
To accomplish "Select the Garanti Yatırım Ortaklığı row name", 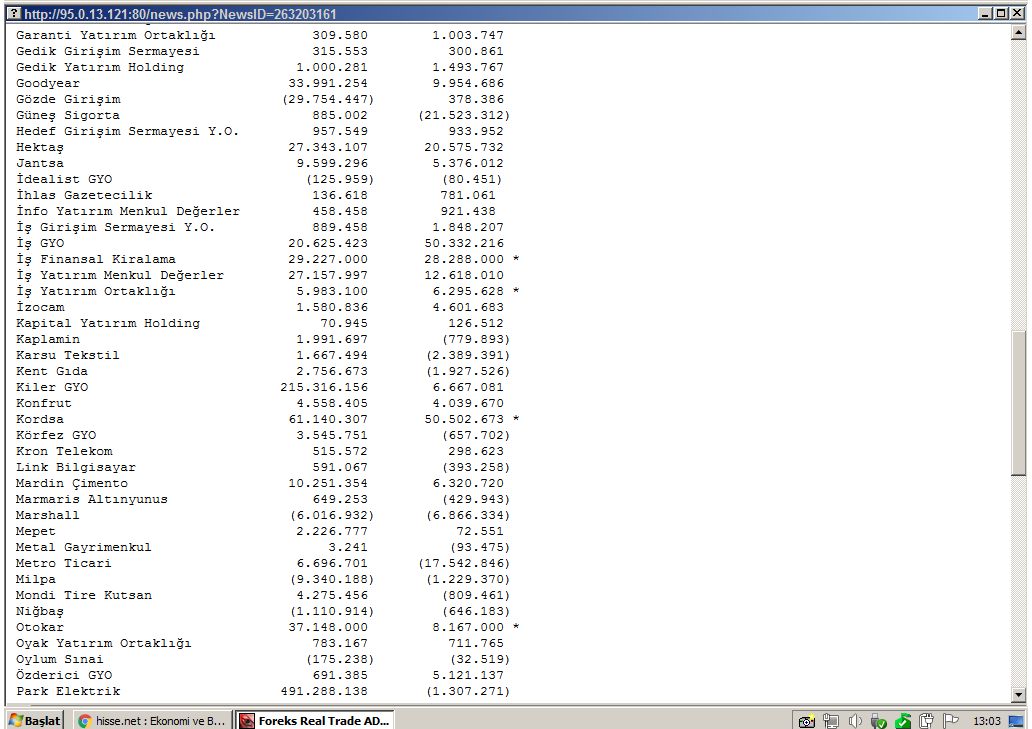I will [x=115, y=36].
